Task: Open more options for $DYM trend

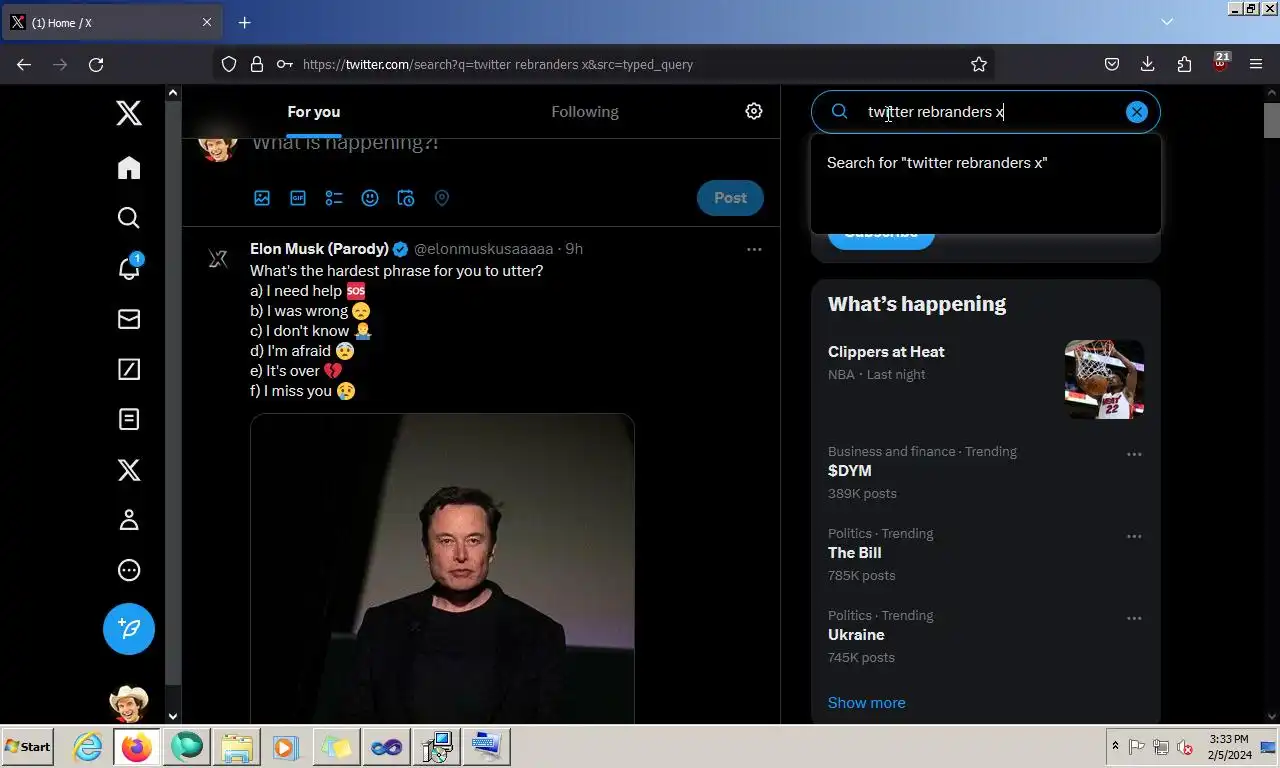Action: point(1134,454)
